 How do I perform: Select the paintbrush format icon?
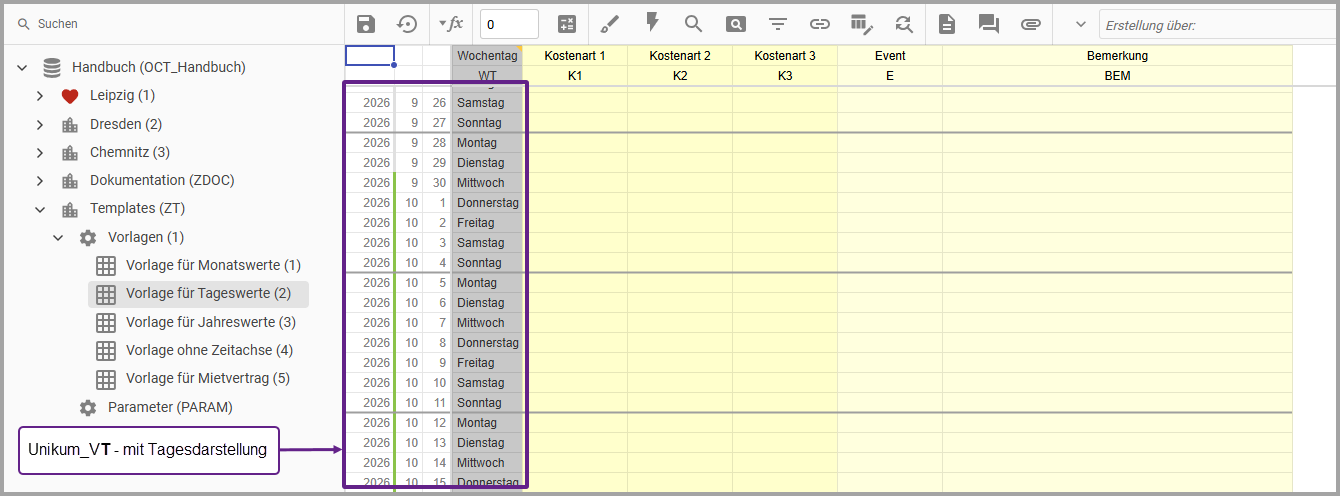(610, 24)
